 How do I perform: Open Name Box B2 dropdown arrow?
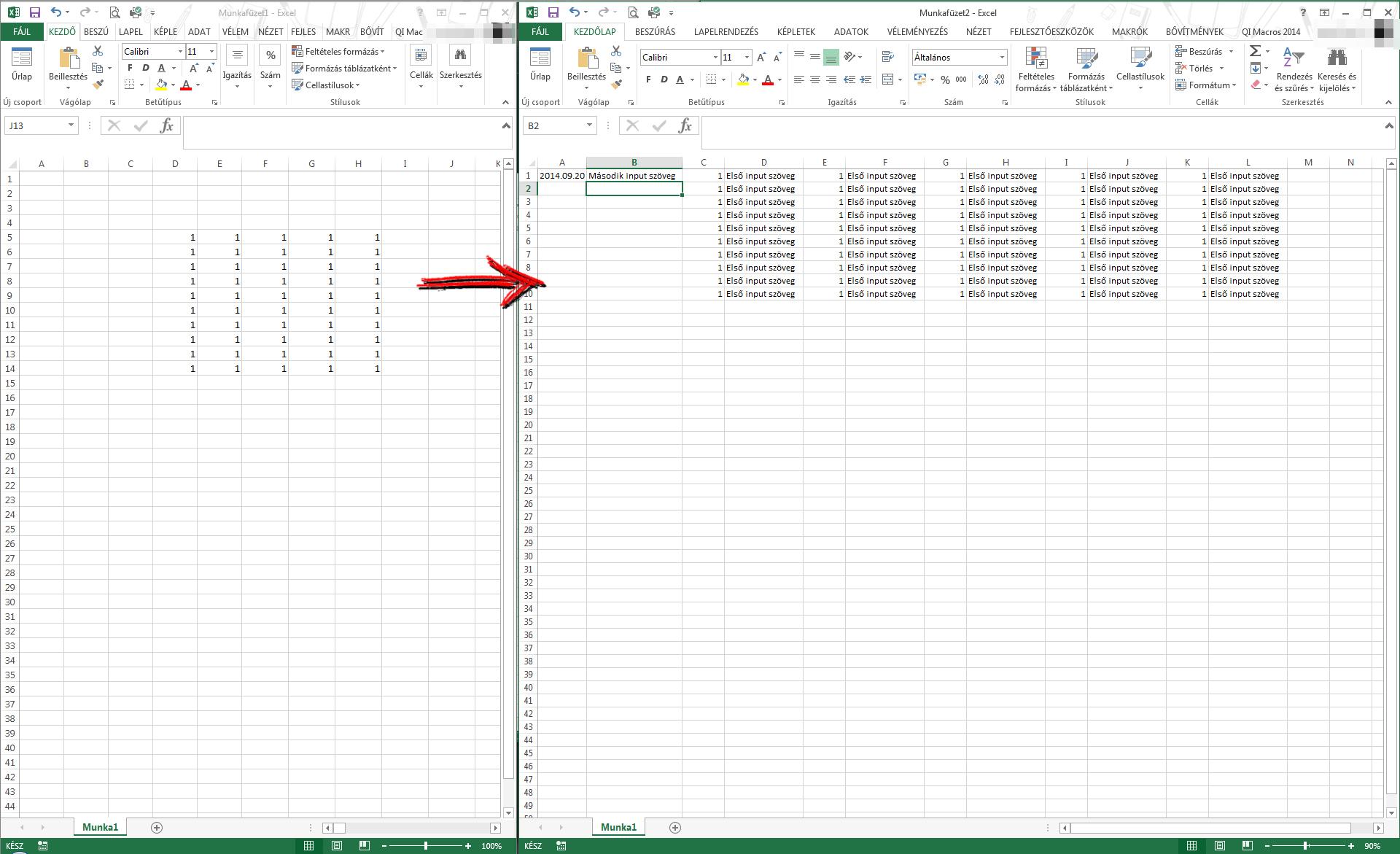[589, 125]
